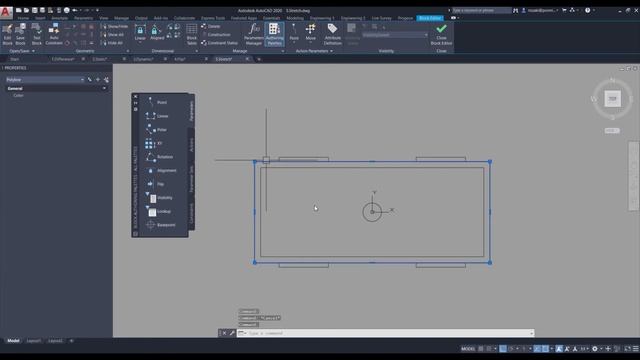640x360 pixels.
Task: Open the Linear constraint dropdown arrow
Action: 140,42
